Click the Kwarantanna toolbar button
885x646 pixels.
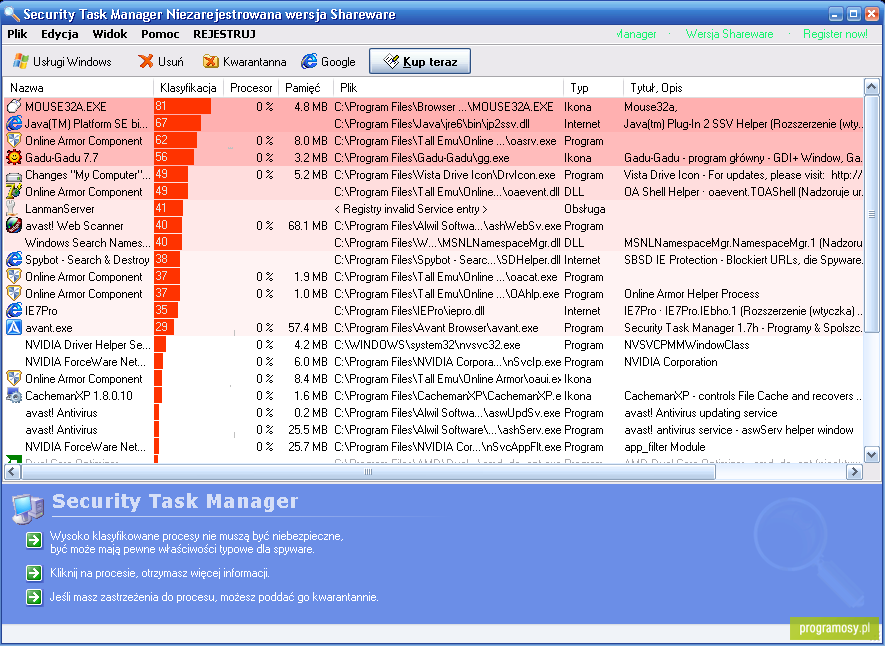coord(244,61)
